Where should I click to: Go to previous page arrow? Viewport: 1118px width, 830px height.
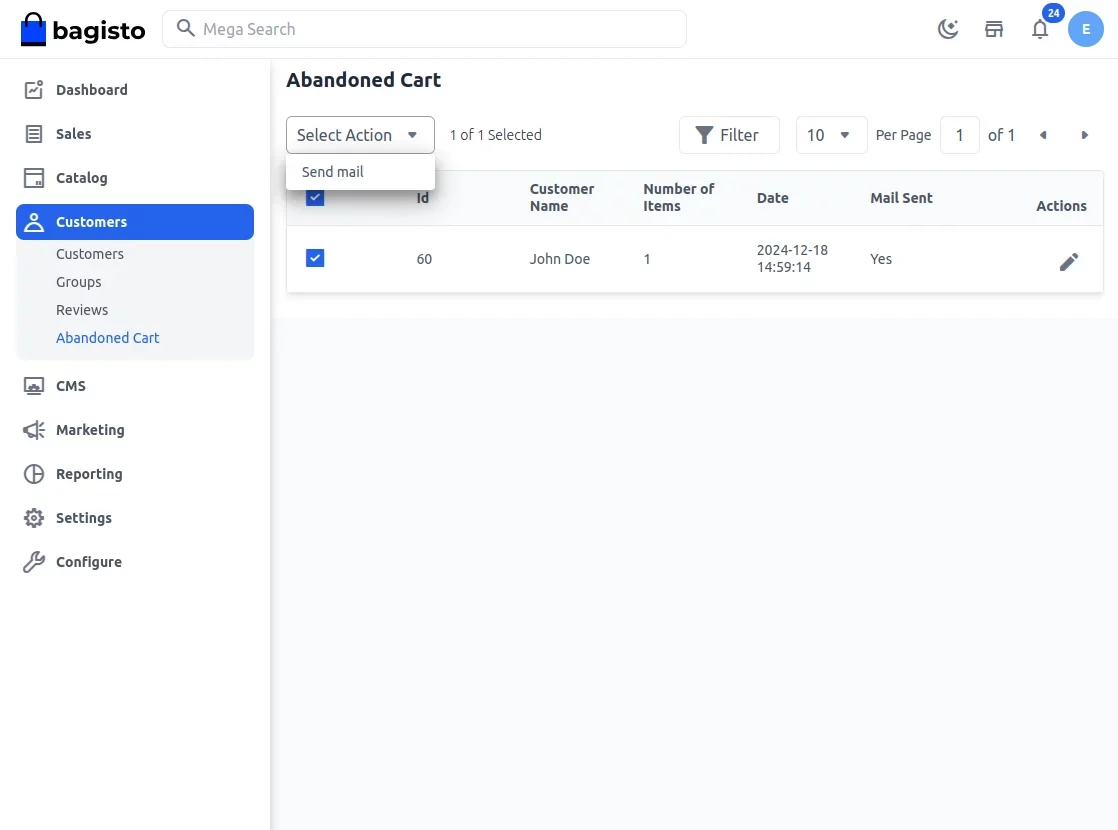pyautogui.click(x=1042, y=135)
